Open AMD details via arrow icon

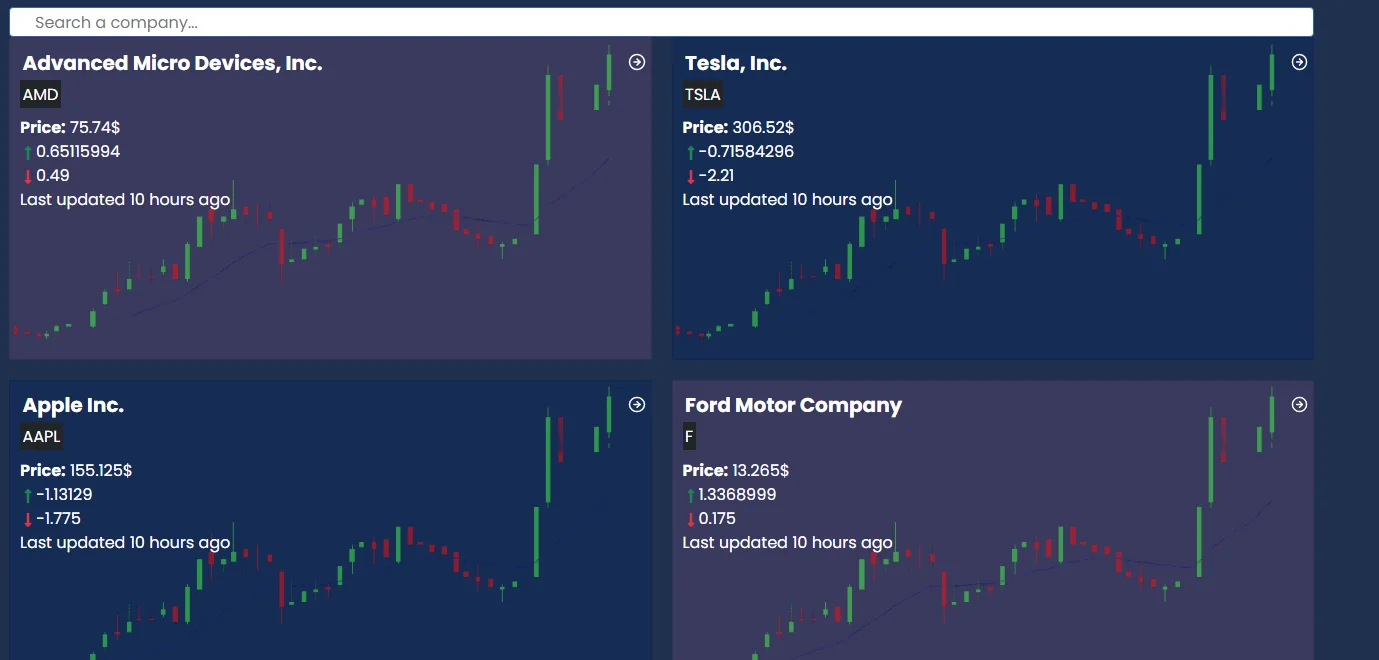[x=637, y=62]
